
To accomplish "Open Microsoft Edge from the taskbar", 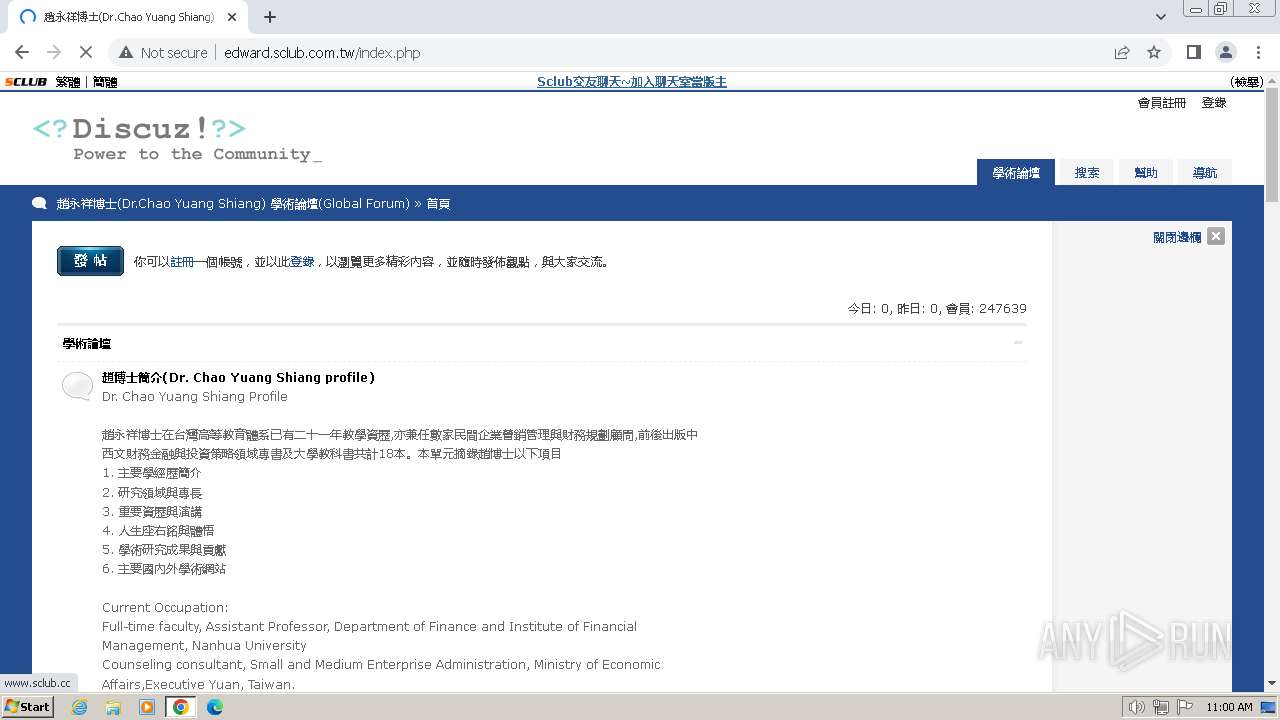I will tap(215, 707).
